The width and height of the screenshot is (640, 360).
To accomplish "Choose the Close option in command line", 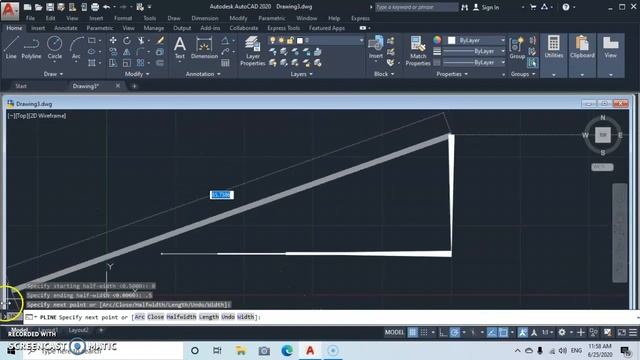I will point(156,317).
